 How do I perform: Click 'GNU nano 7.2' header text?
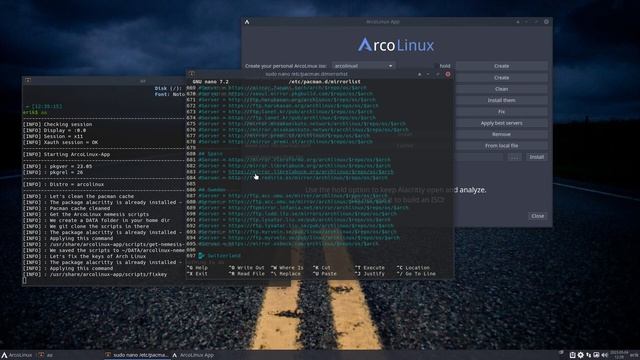point(211,82)
